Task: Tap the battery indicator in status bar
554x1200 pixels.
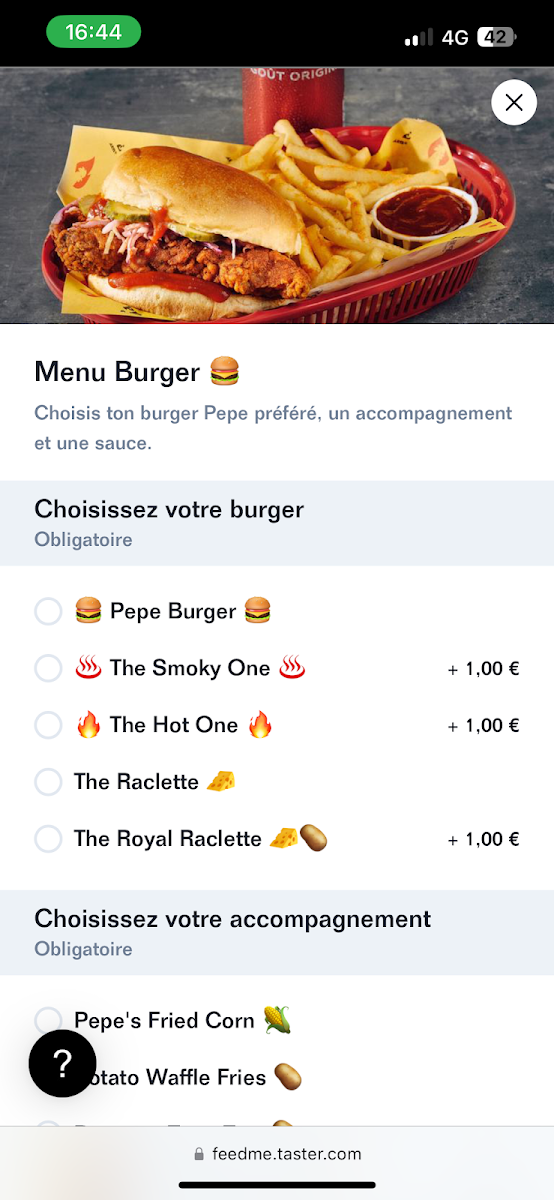Action: (x=497, y=37)
